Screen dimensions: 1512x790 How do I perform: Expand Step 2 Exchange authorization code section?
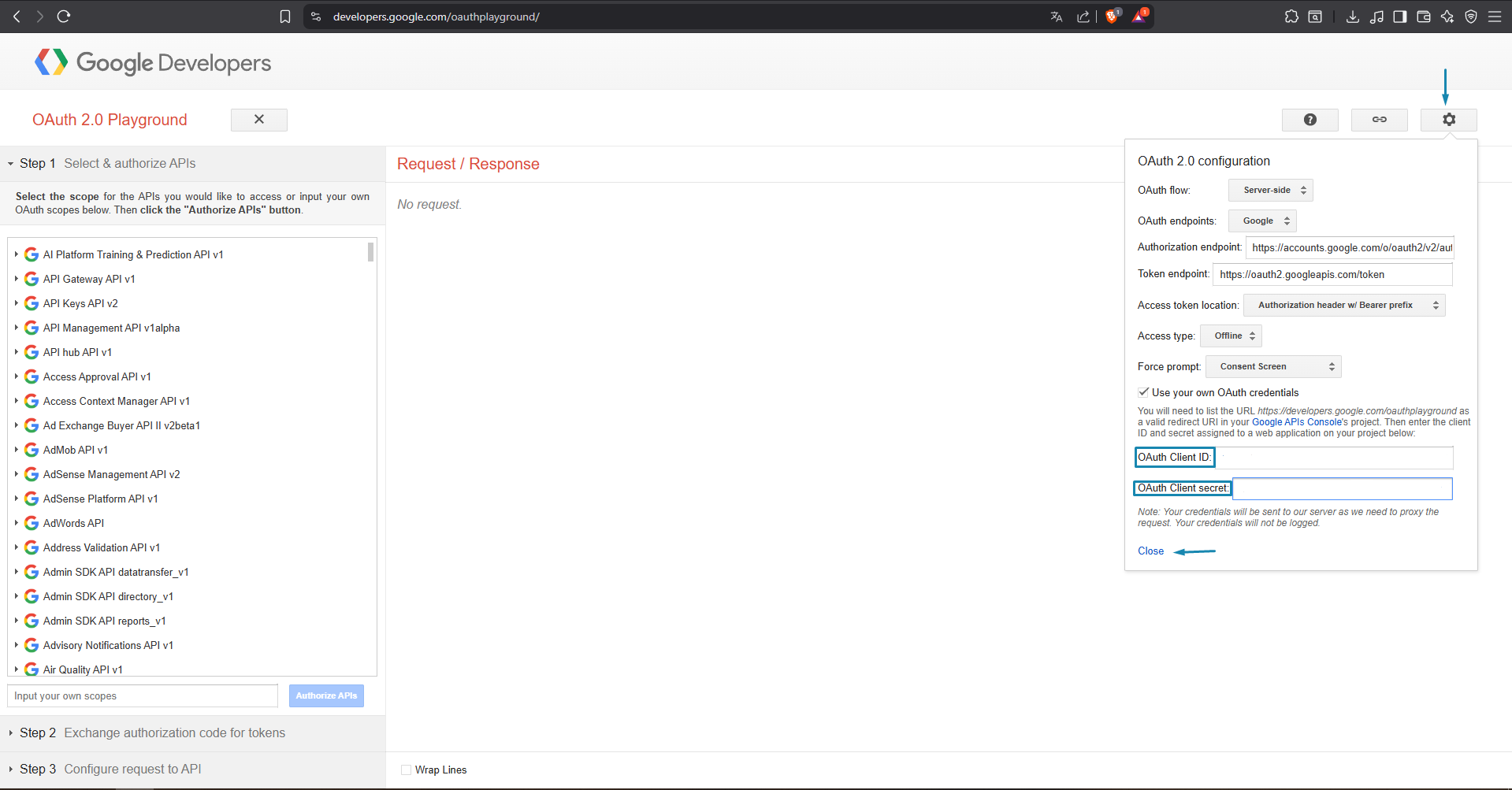[x=152, y=733]
